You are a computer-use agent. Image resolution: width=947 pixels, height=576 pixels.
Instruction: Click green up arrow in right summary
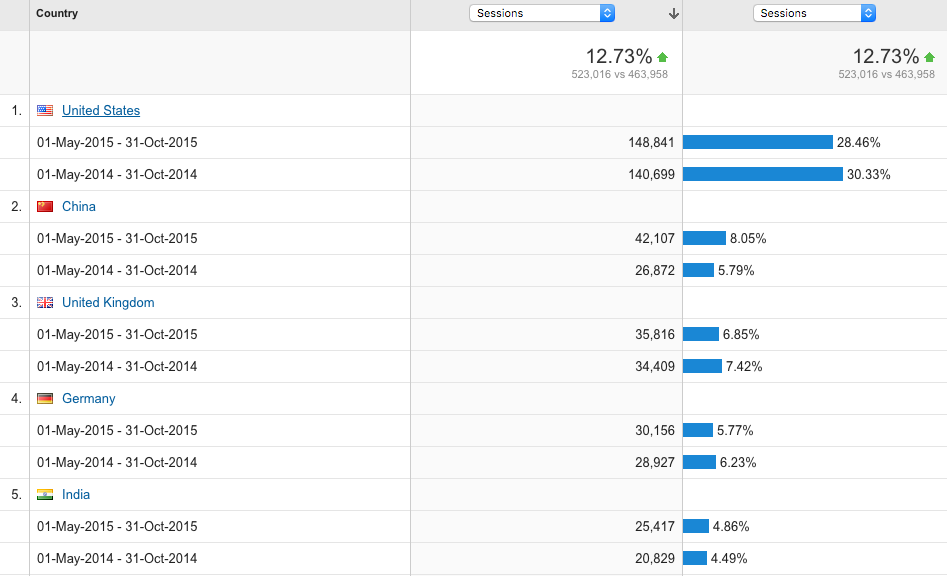click(929, 57)
